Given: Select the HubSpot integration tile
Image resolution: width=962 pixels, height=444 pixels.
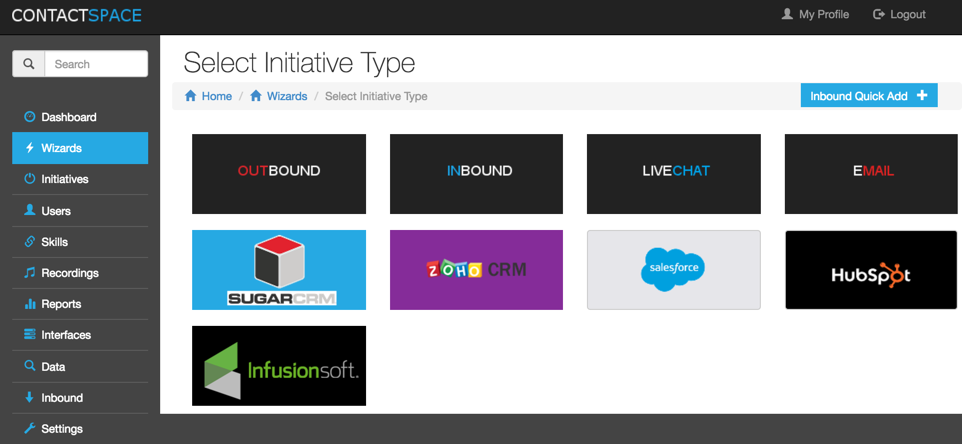Looking at the screenshot, I should tap(871, 270).
